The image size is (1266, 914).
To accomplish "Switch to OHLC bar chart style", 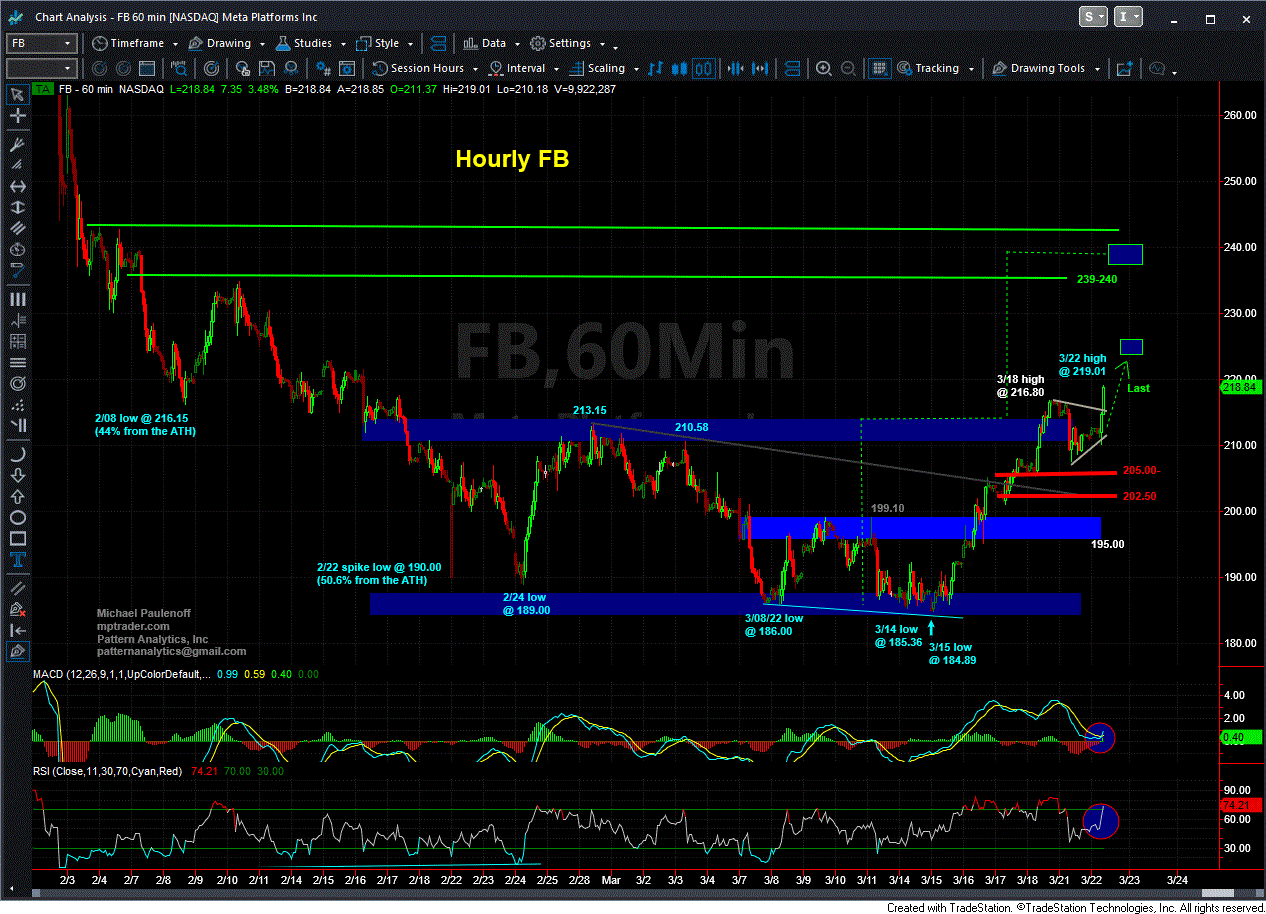I will (x=658, y=68).
